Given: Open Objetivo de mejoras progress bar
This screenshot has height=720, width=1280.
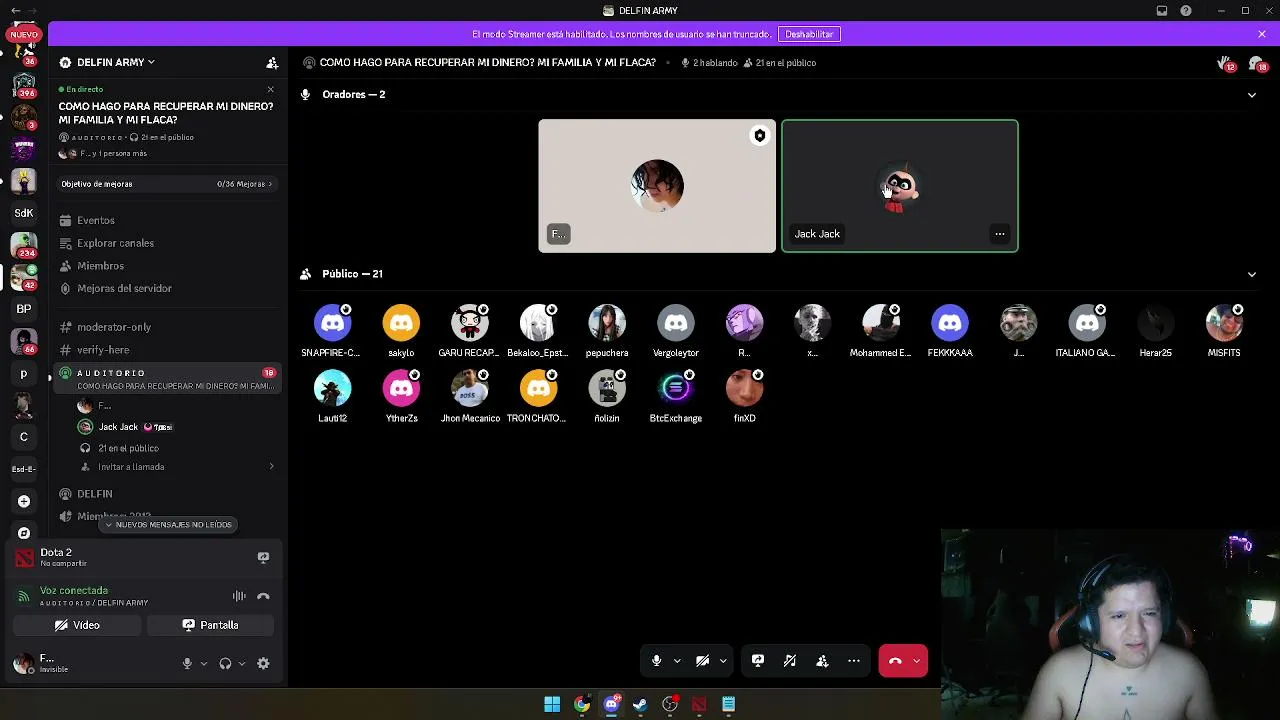Looking at the screenshot, I should tap(166, 184).
